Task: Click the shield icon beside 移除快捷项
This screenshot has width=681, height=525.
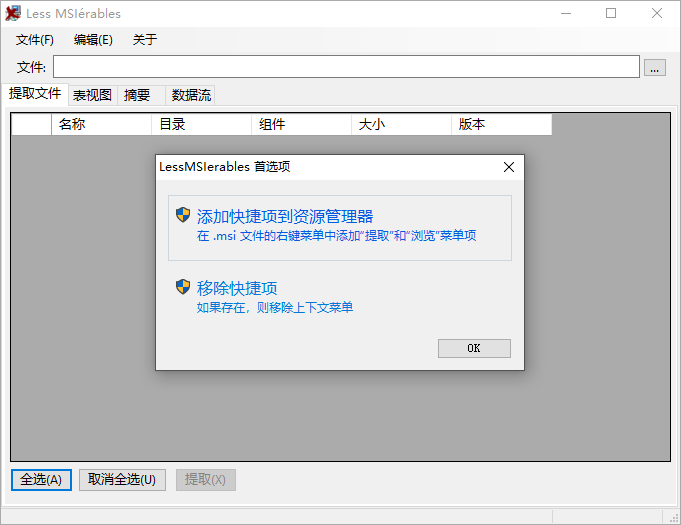Action: coord(183,287)
